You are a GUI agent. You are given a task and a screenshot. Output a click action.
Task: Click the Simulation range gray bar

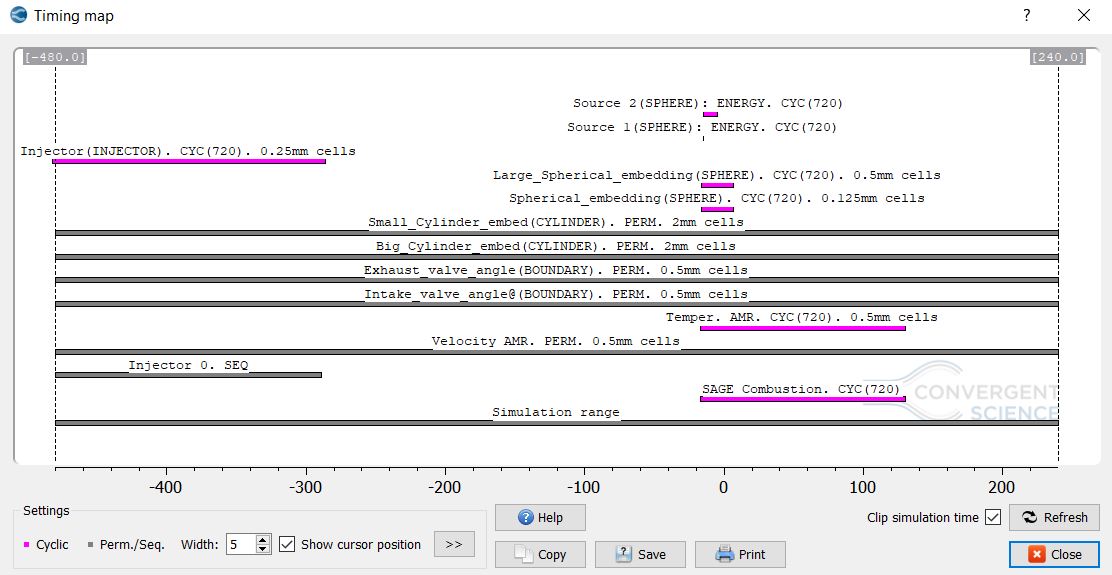(x=557, y=423)
